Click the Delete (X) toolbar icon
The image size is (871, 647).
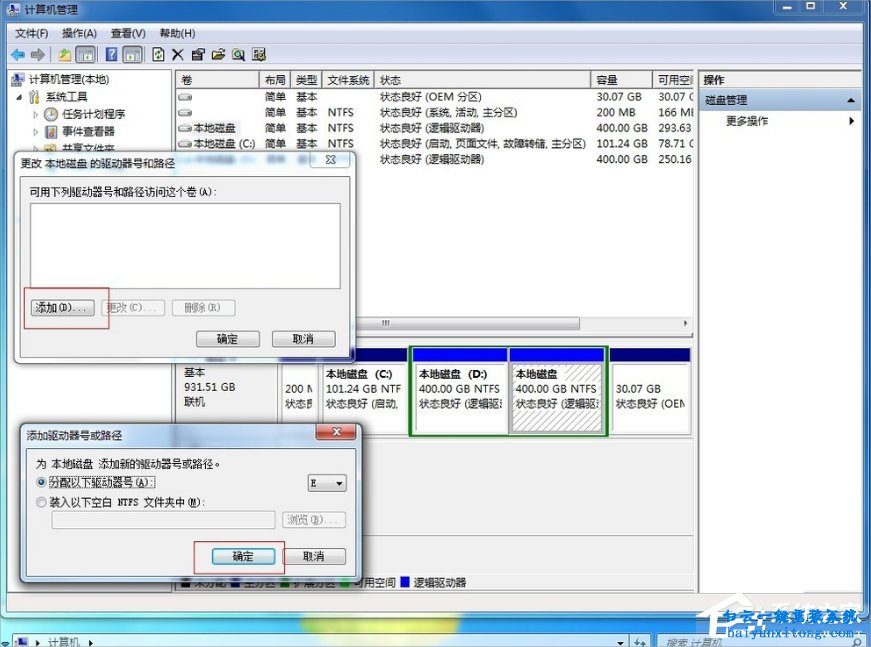click(177, 54)
